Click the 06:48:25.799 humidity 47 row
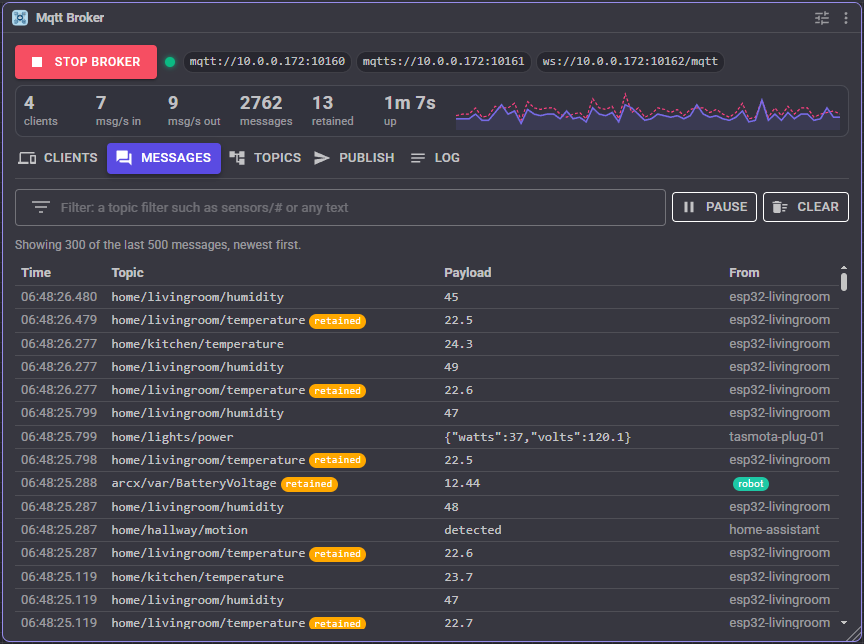 coord(427,413)
